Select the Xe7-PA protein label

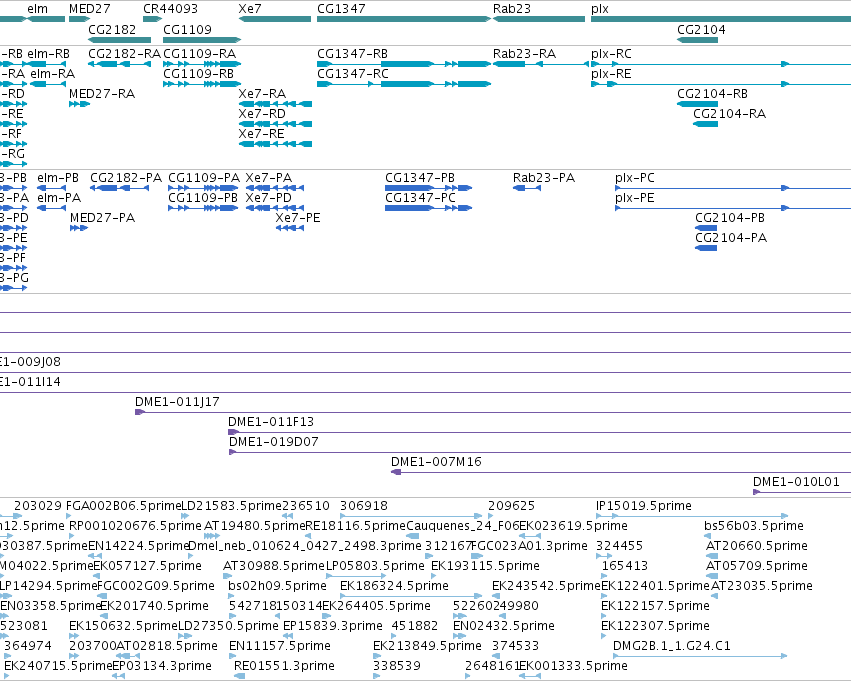tap(269, 178)
